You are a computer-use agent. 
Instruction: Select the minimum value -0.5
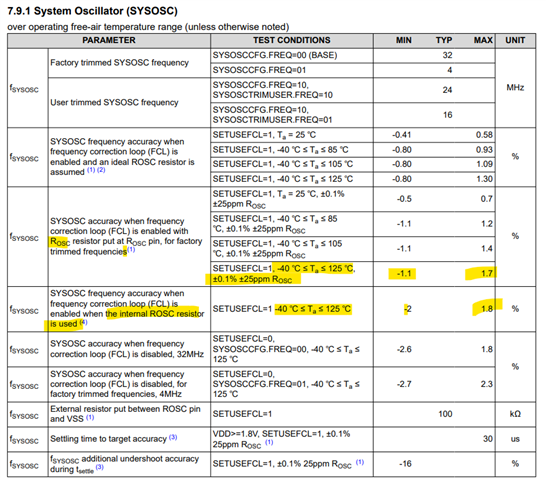point(404,199)
